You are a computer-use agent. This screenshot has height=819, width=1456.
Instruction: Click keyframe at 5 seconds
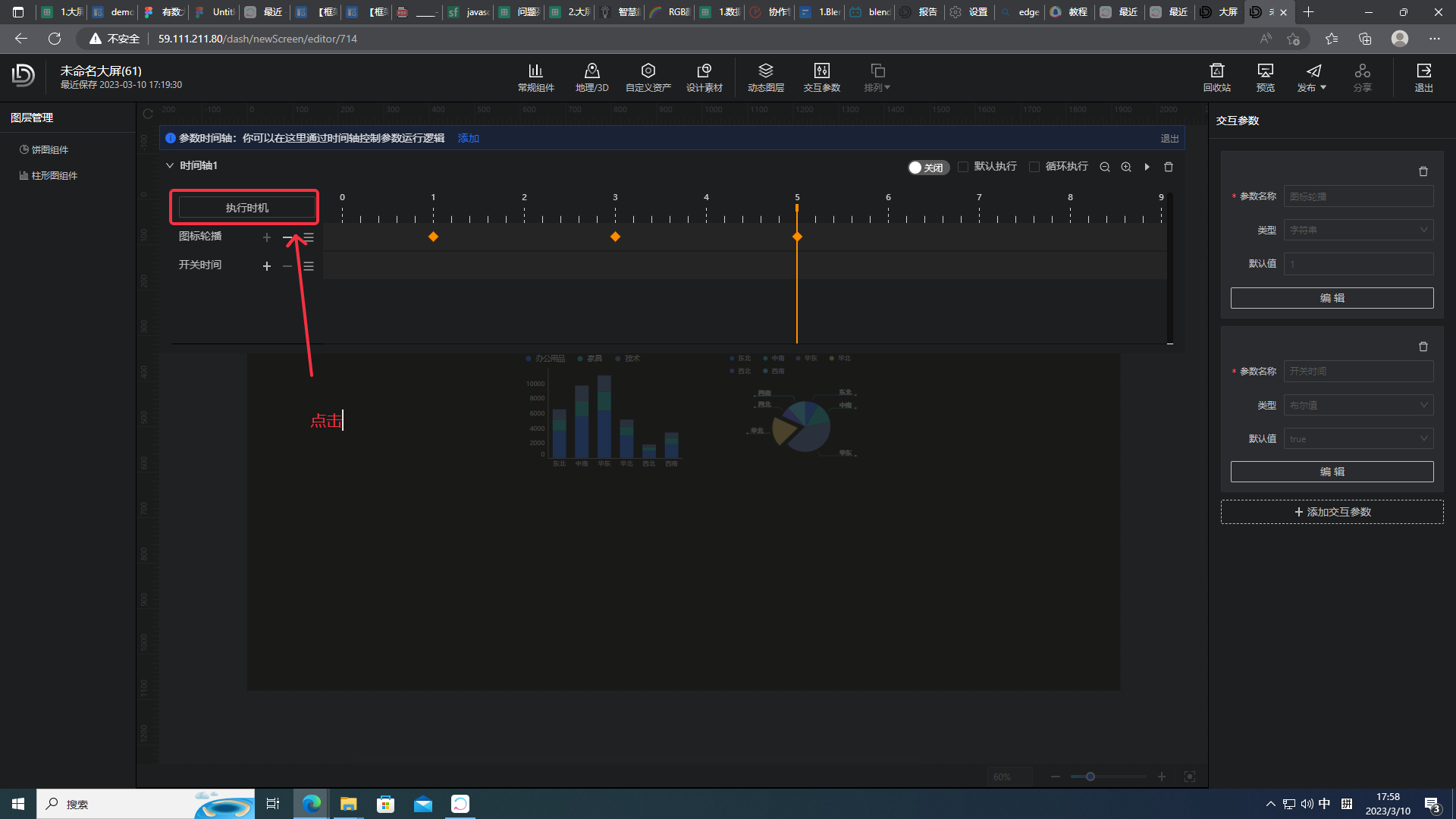coord(797,237)
